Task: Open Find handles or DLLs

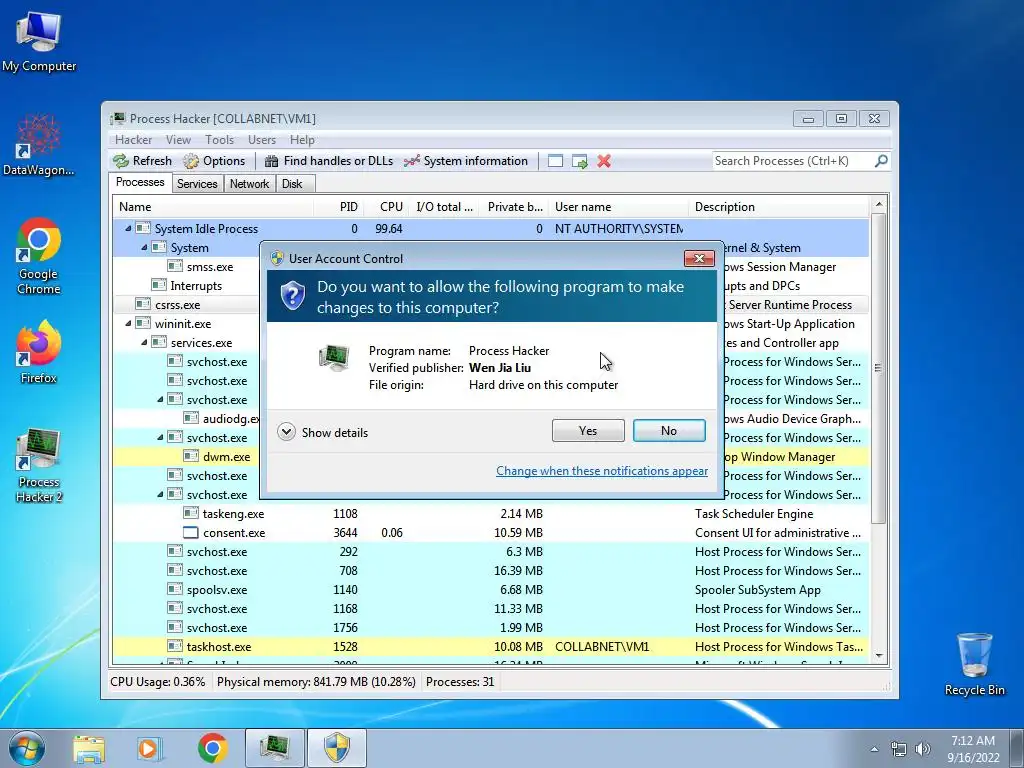Action: [328, 161]
